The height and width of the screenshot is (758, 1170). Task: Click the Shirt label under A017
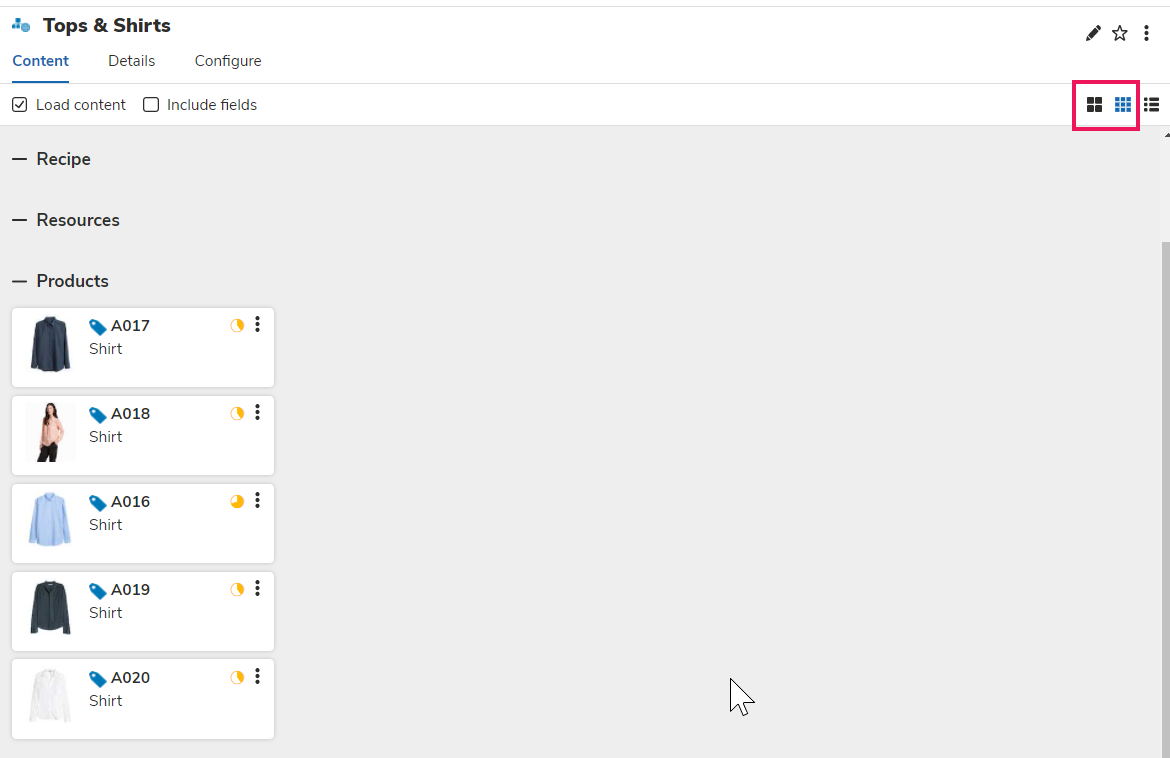(x=105, y=349)
